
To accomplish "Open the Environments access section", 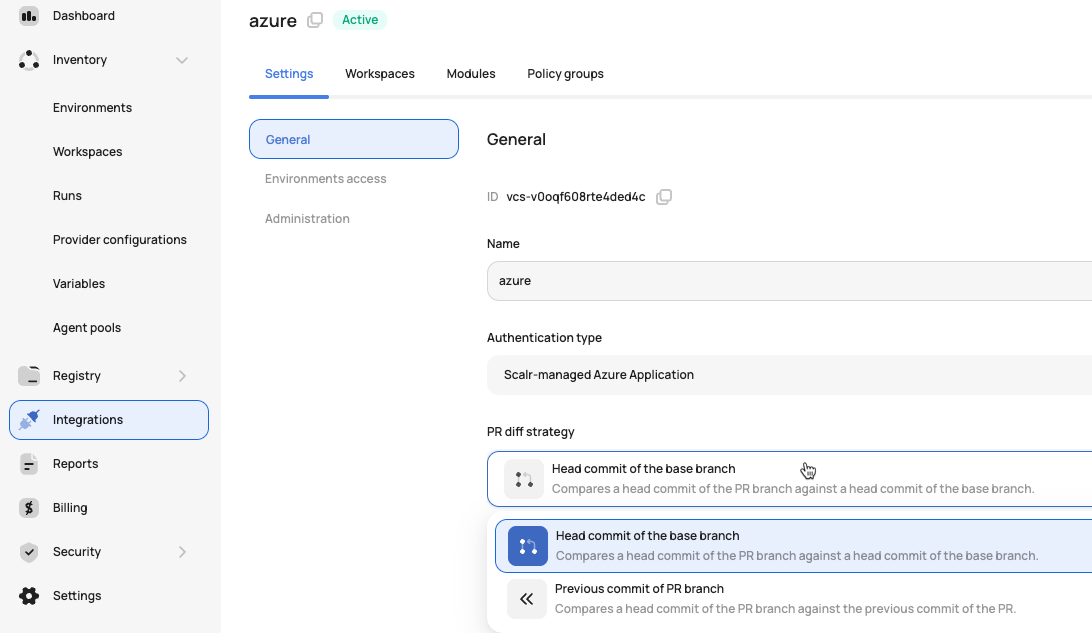I will coord(325,179).
